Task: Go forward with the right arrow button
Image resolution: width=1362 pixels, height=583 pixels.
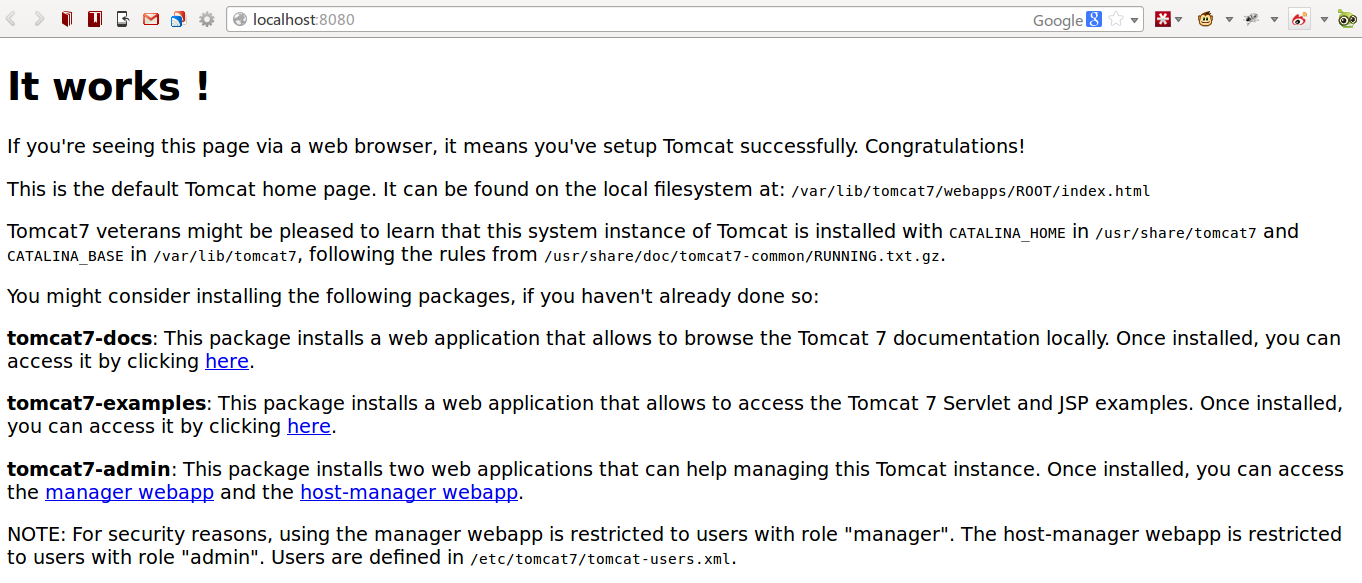Action: click(x=40, y=19)
